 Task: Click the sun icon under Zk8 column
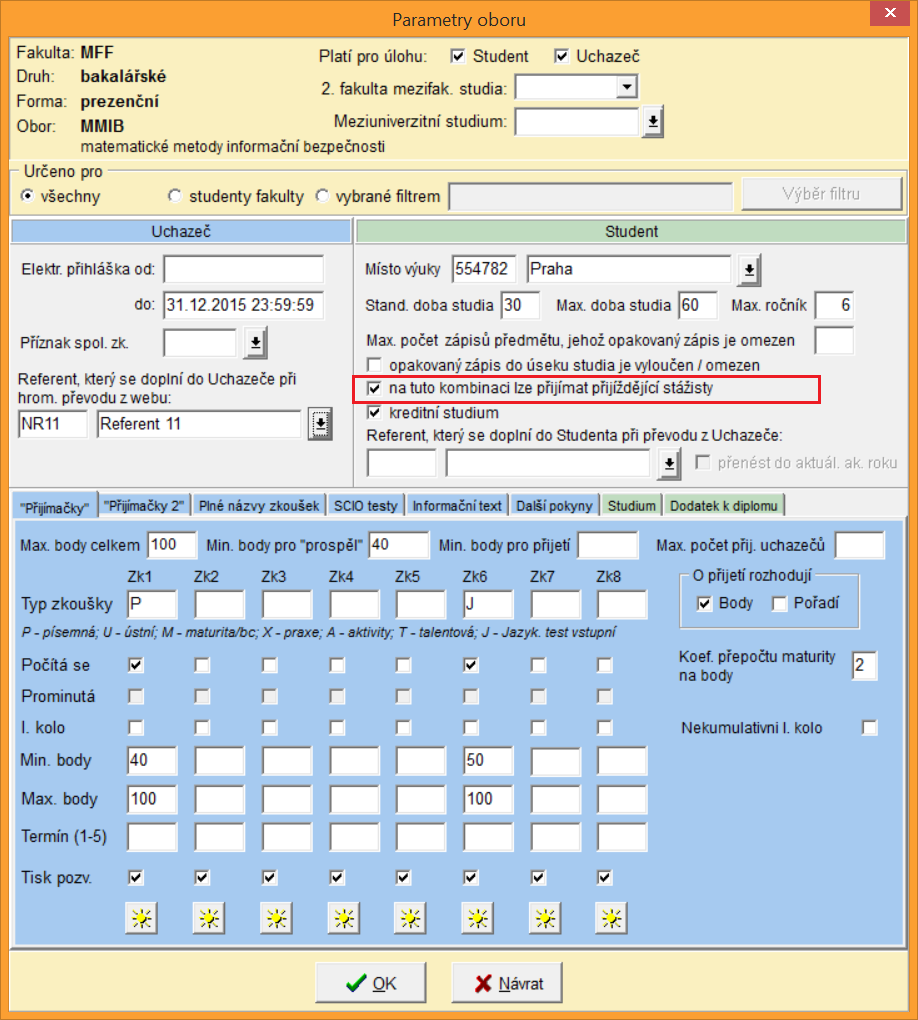[613, 918]
